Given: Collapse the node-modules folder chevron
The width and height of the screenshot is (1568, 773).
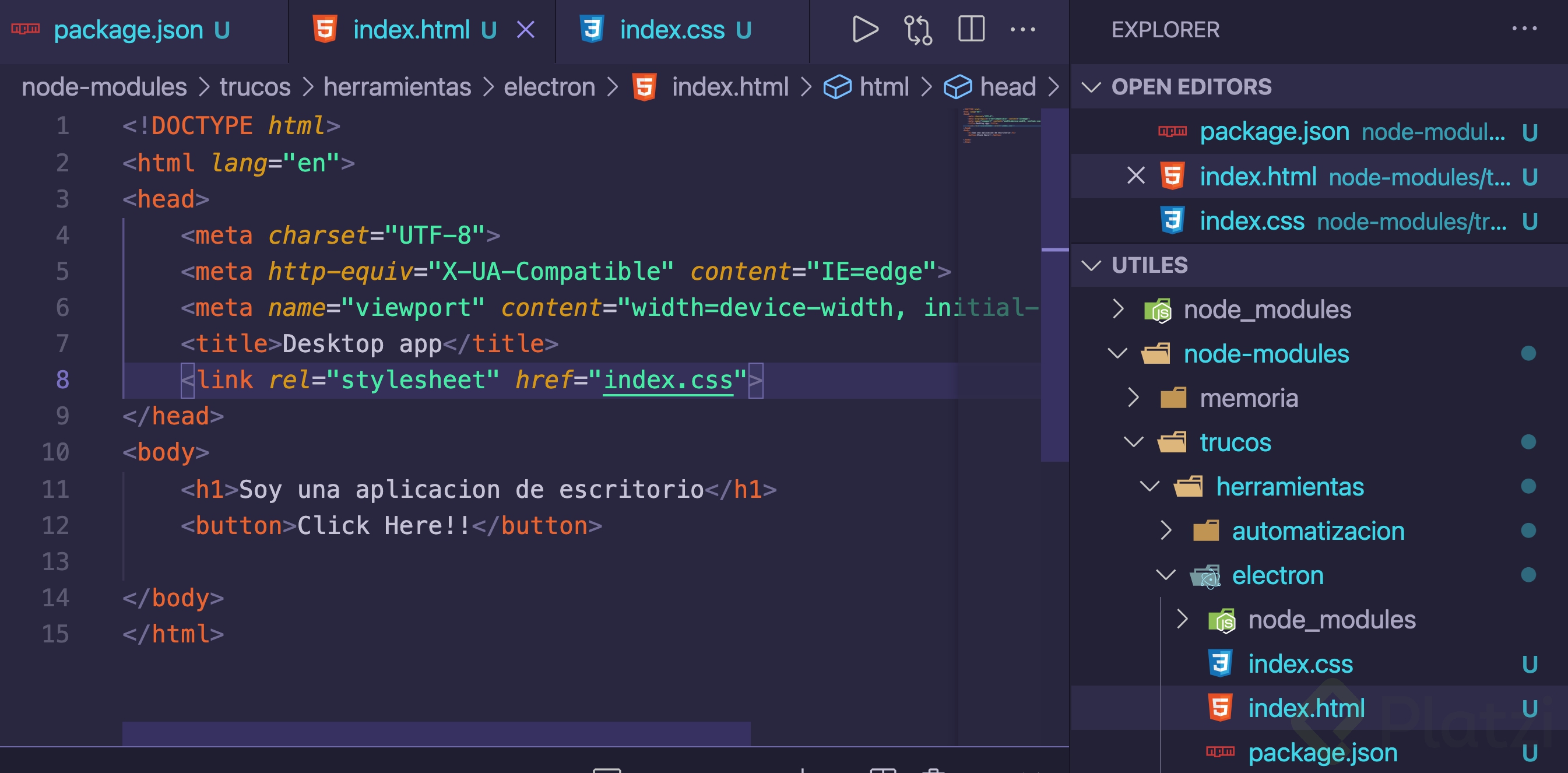Looking at the screenshot, I should tap(1117, 354).
